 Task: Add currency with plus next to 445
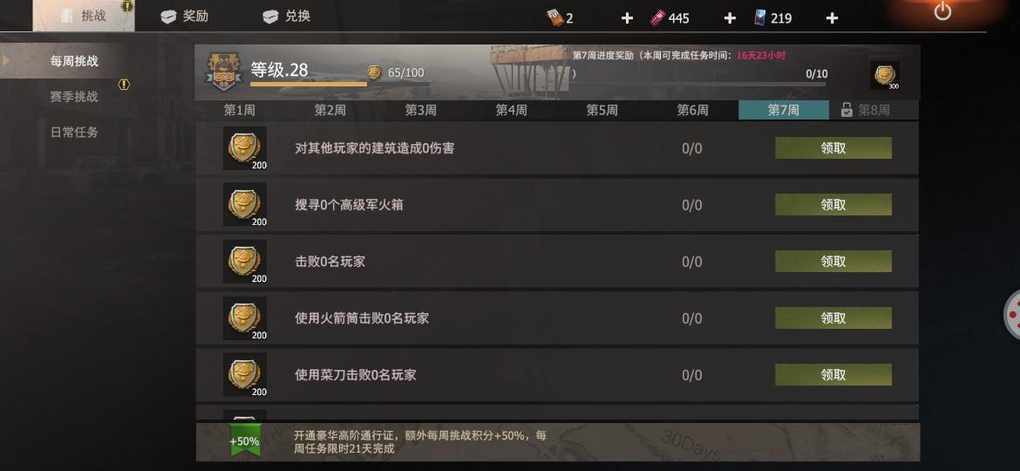click(x=730, y=18)
